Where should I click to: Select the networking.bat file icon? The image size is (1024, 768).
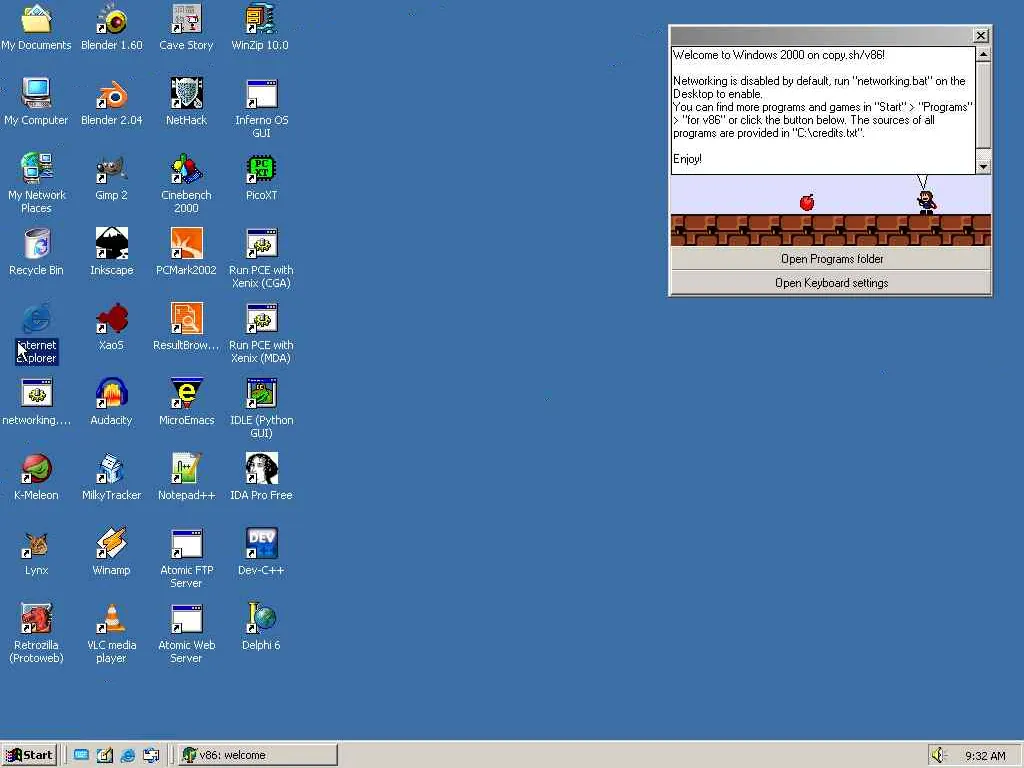tap(37, 394)
